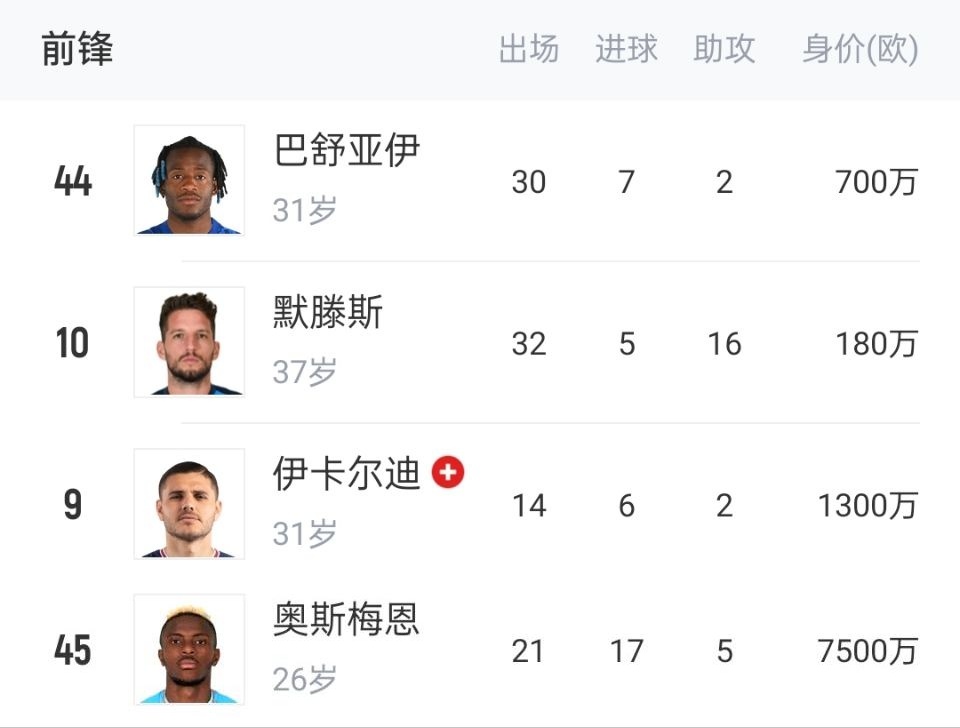
Task: Click jersey number 10
Action: point(72,344)
